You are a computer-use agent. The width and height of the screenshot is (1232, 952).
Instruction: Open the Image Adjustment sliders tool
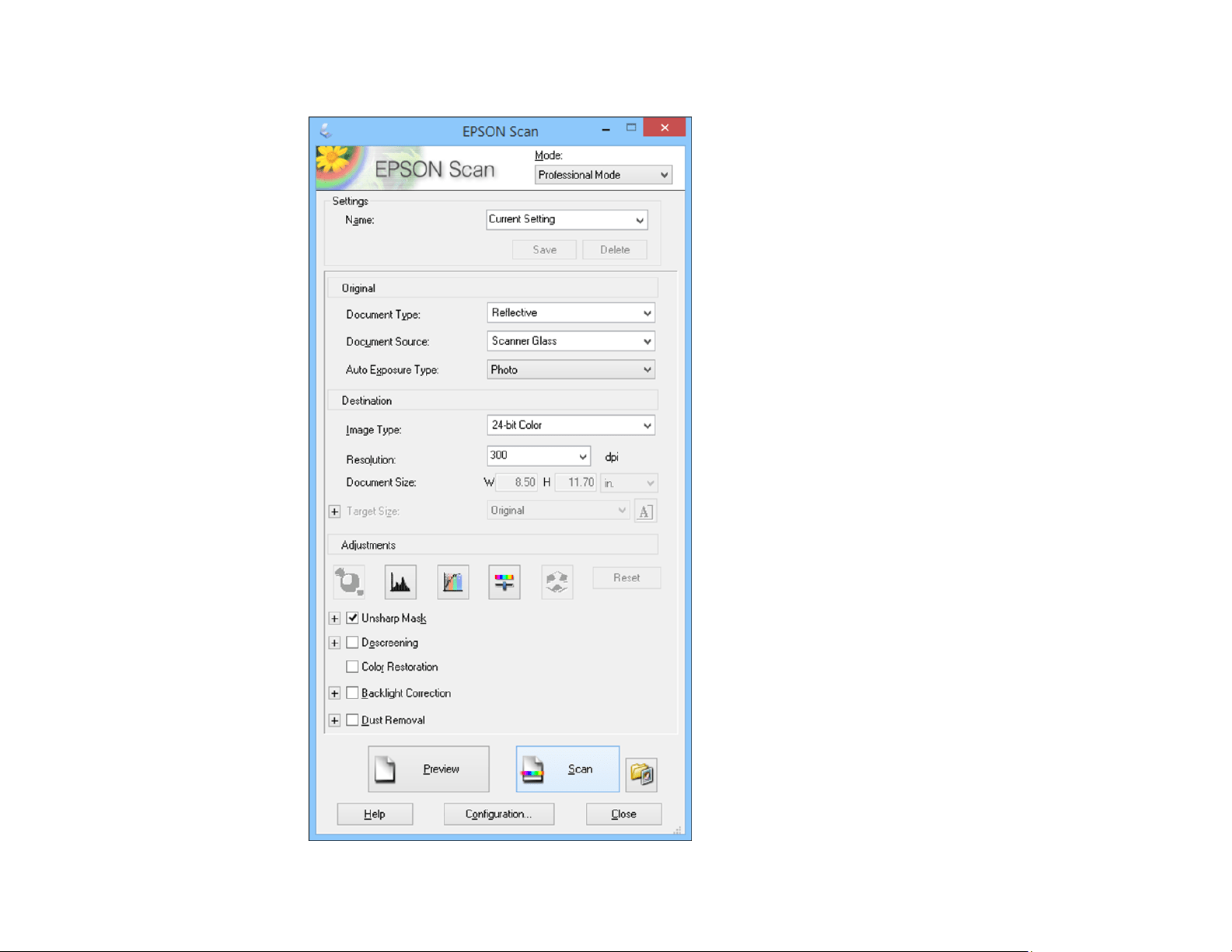[504, 582]
